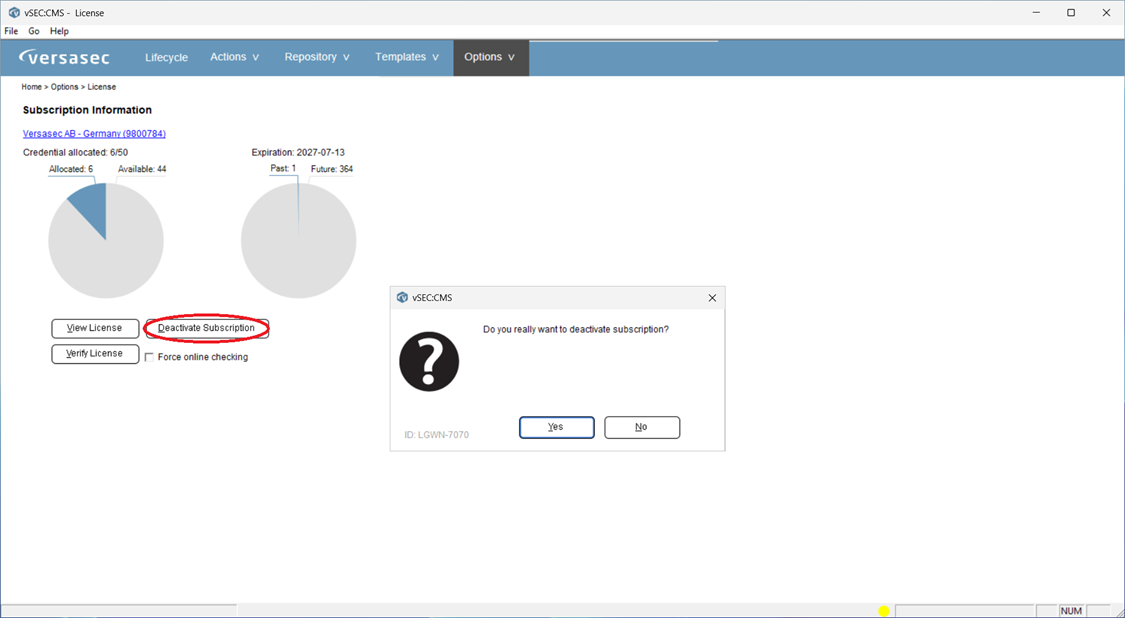Click the dialog's vSEC:CMS shield icon

pyautogui.click(x=403, y=297)
